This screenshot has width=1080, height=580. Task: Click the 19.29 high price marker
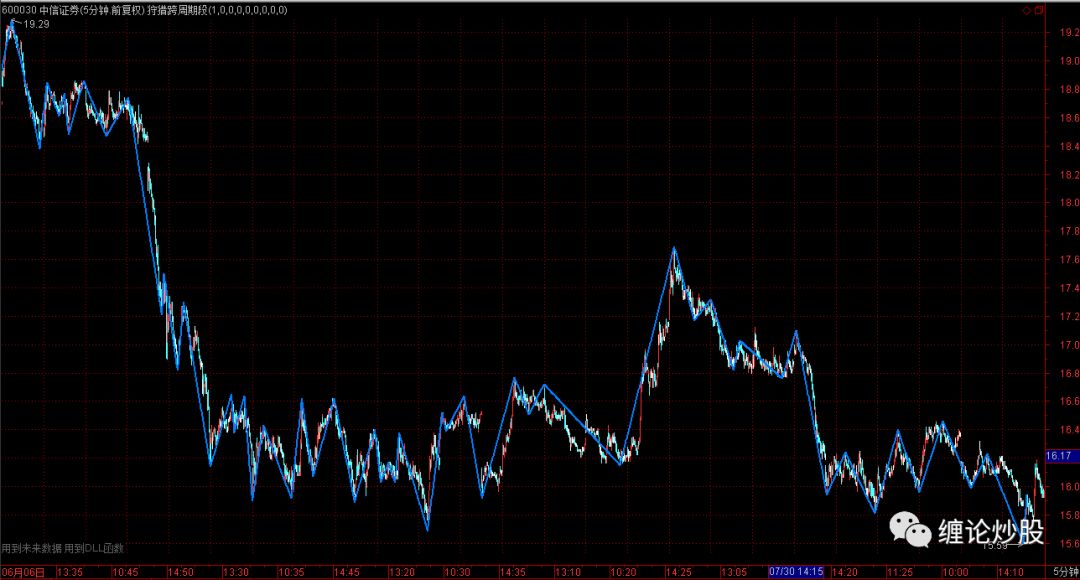34,23
